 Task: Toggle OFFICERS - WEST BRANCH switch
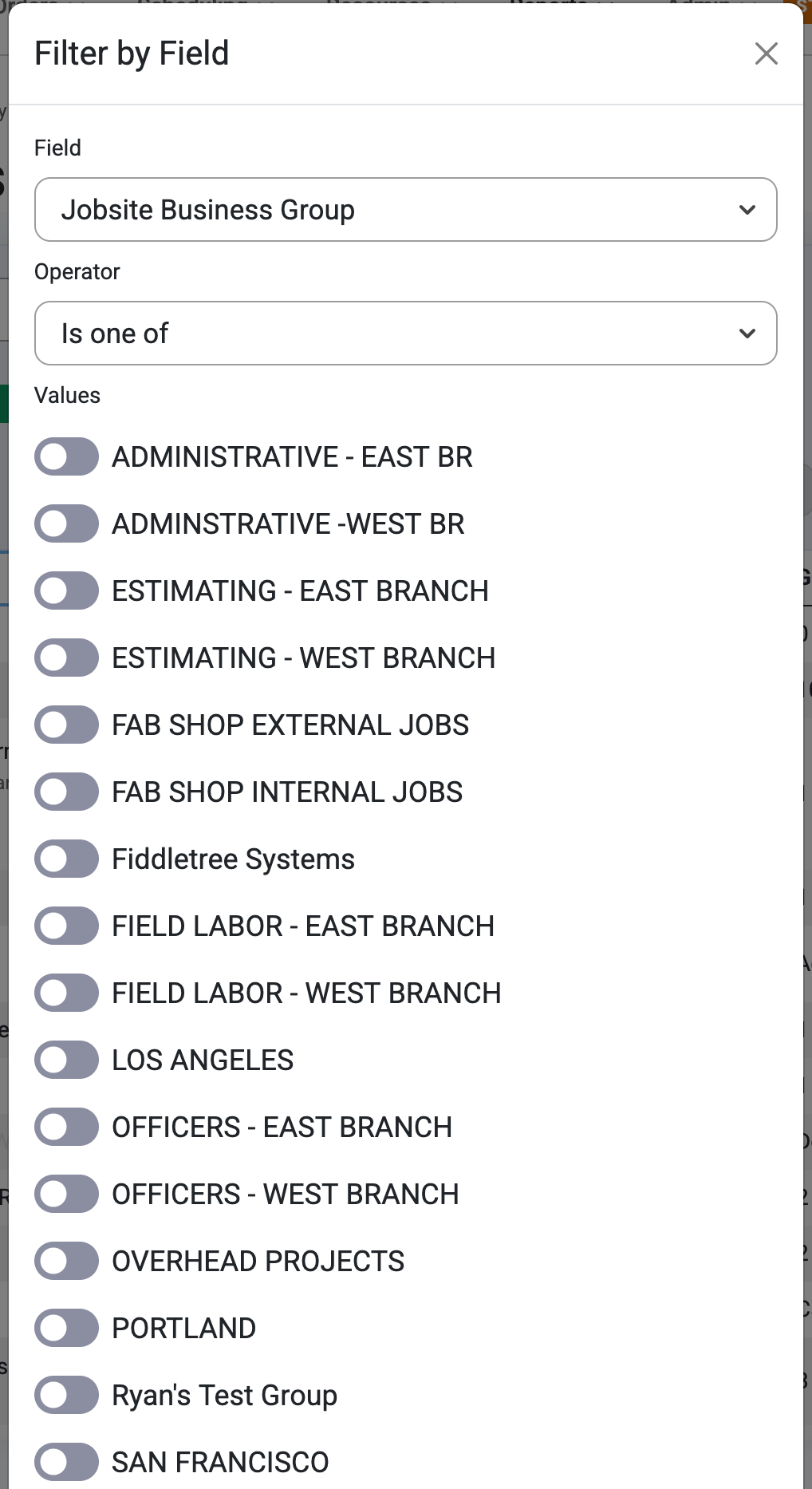(66, 1194)
